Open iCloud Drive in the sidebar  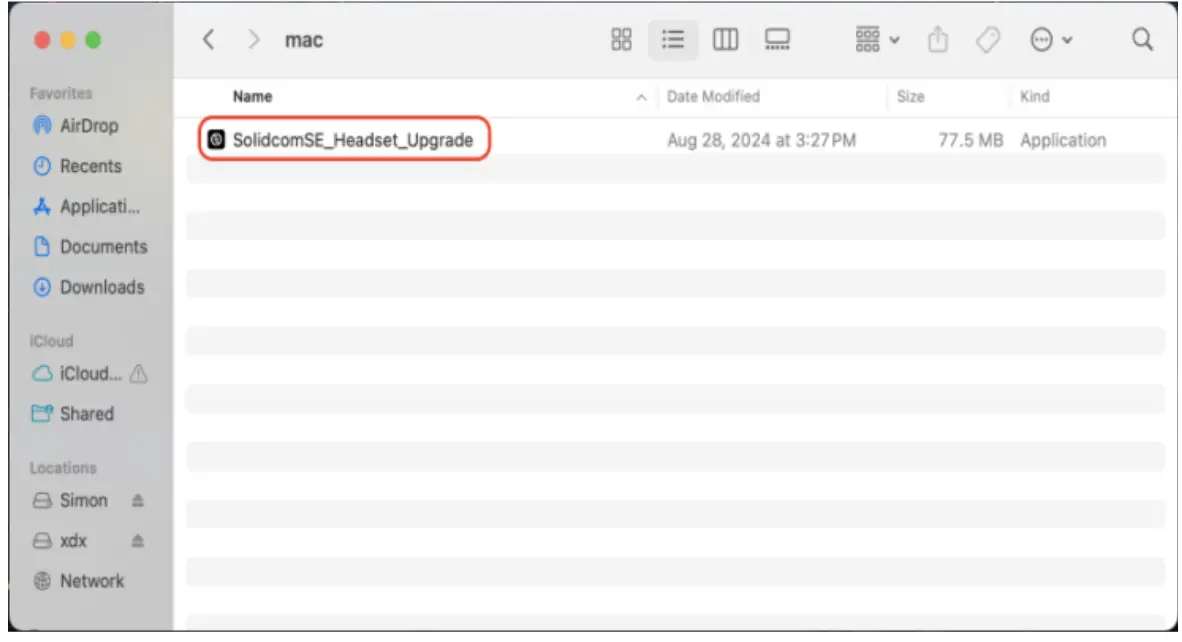(76, 374)
